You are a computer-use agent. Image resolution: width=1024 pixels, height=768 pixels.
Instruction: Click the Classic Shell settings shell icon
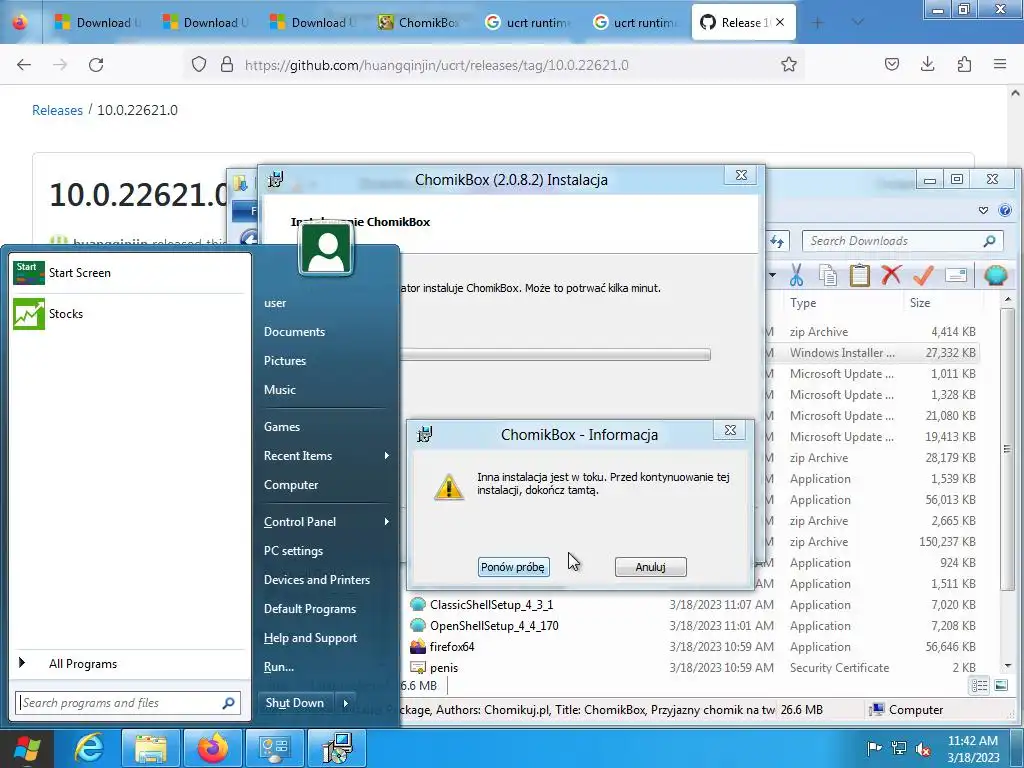996,275
